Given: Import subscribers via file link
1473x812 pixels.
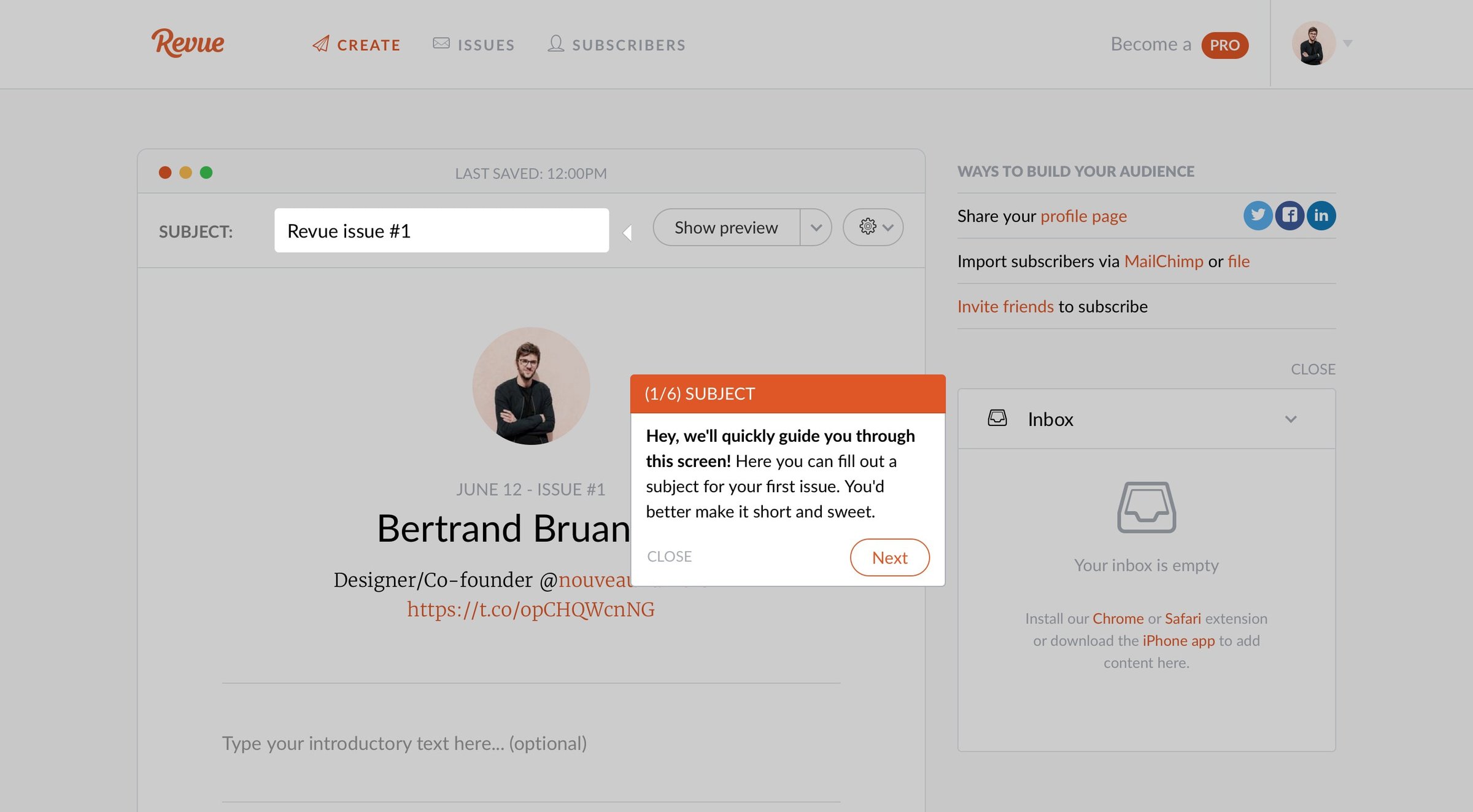Looking at the screenshot, I should coord(1239,261).
